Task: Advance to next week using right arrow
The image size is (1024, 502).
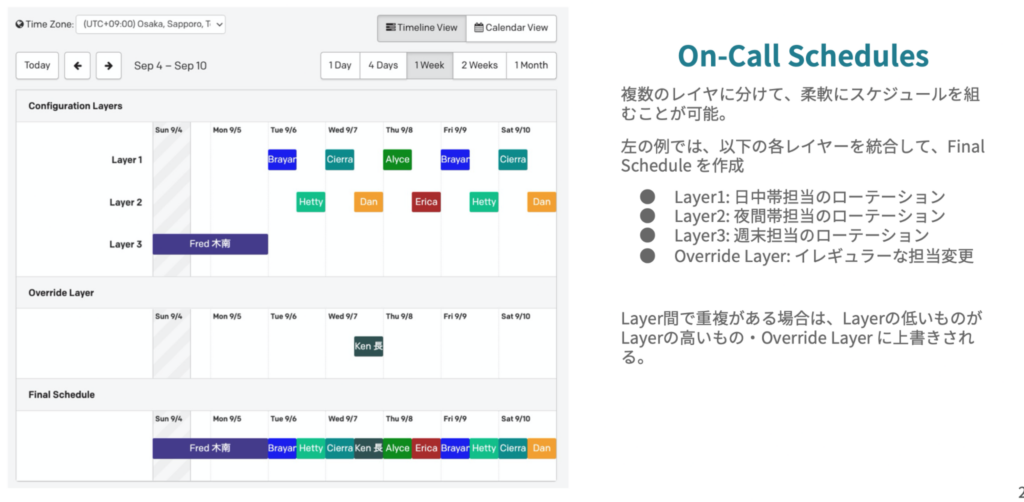Action: click(109, 66)
